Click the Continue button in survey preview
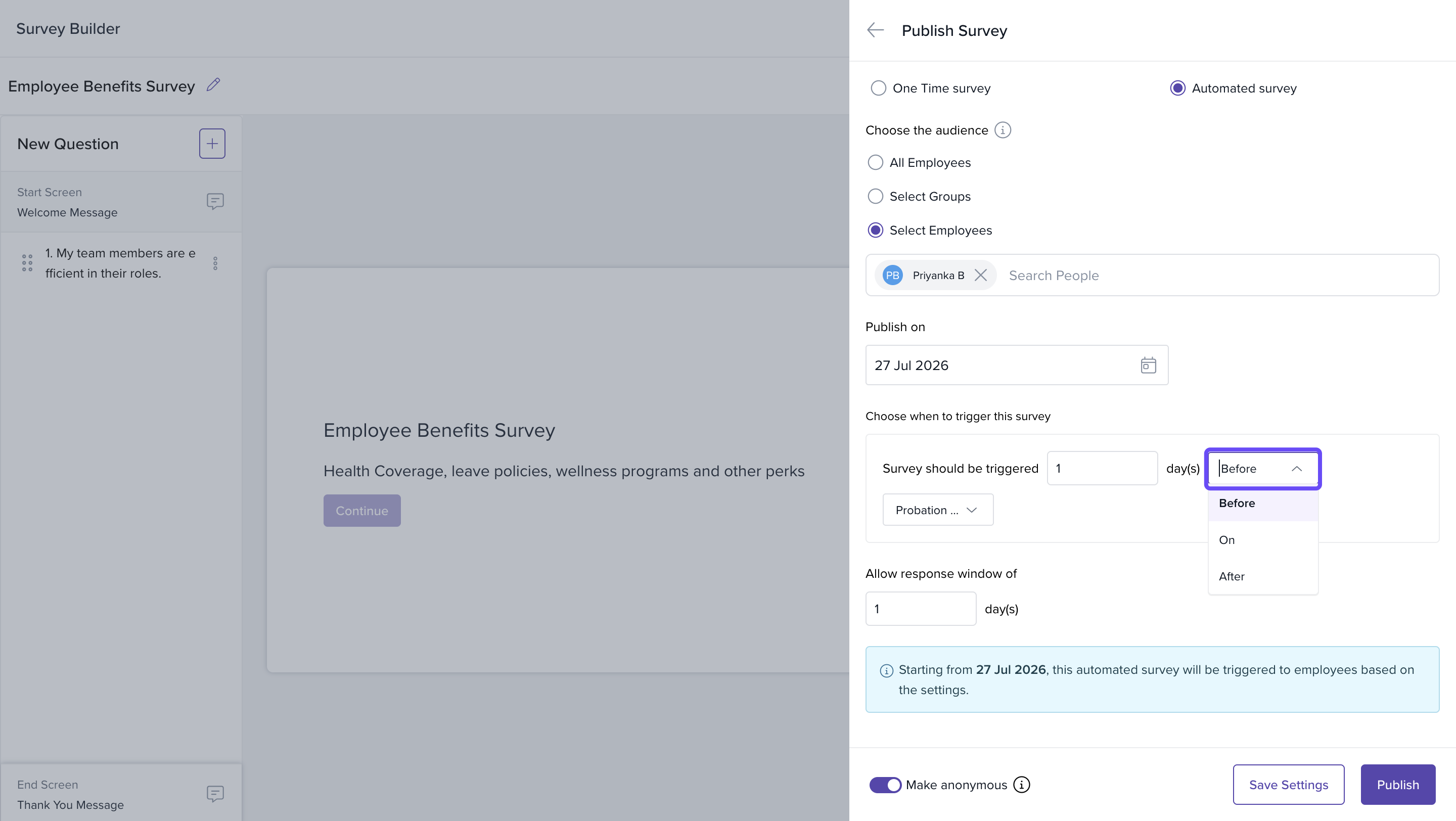1456x821 pixels. pos(362,511)
